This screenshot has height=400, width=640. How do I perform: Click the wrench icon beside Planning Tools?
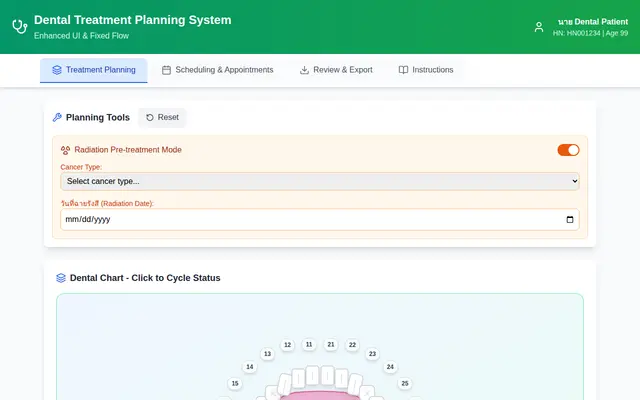(57, 118)
